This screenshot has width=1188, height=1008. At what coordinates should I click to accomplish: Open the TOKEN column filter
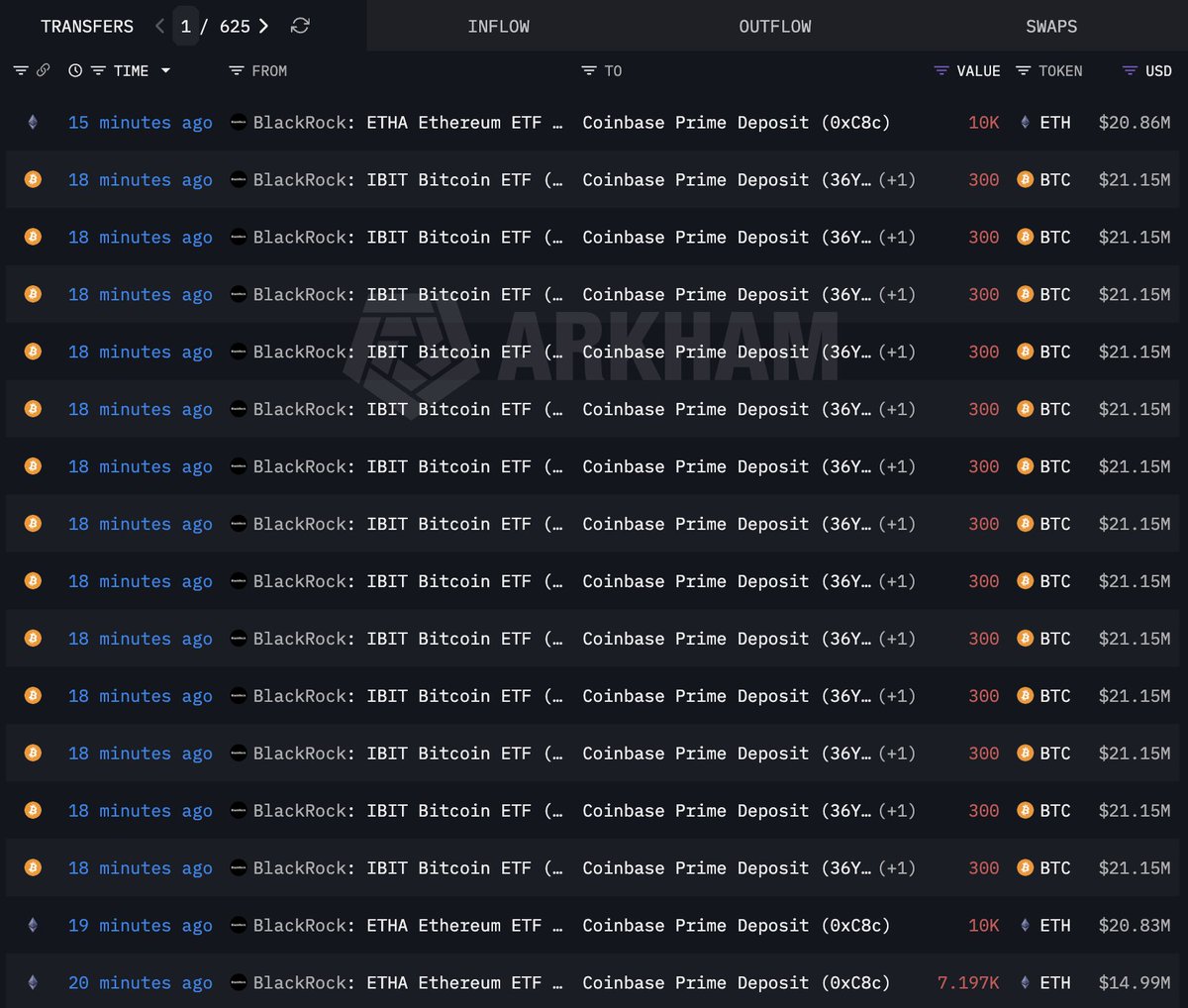1024,70
